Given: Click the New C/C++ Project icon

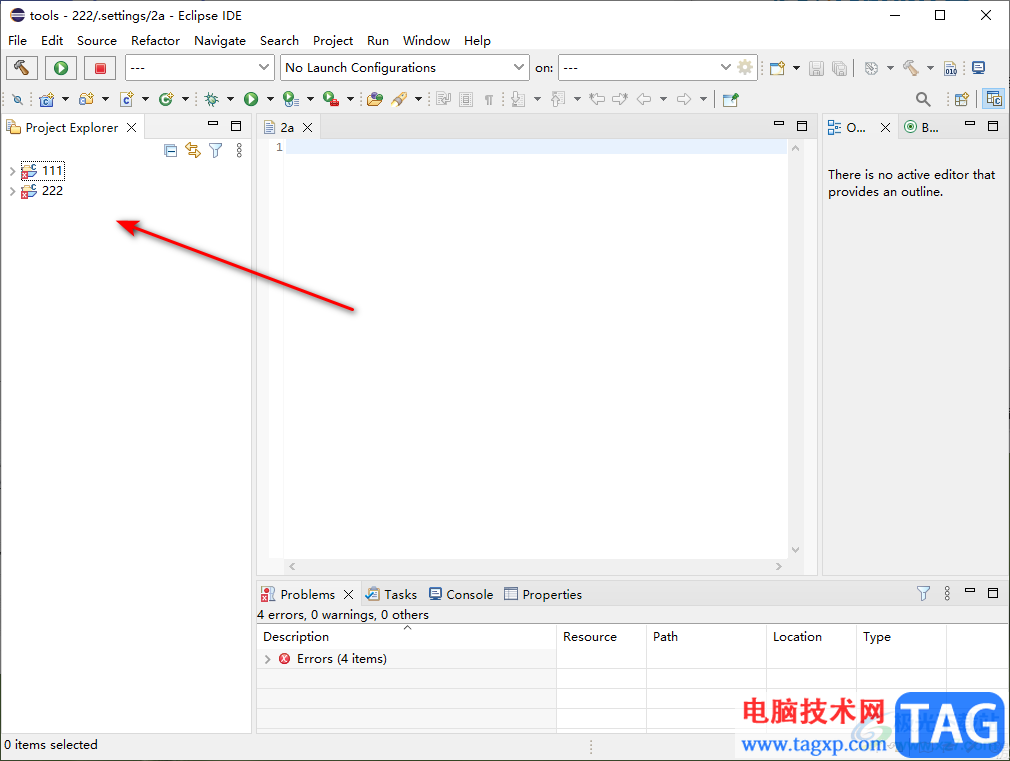Looking at the screenshot, I should pyautogui.click(x=46, y=99).
